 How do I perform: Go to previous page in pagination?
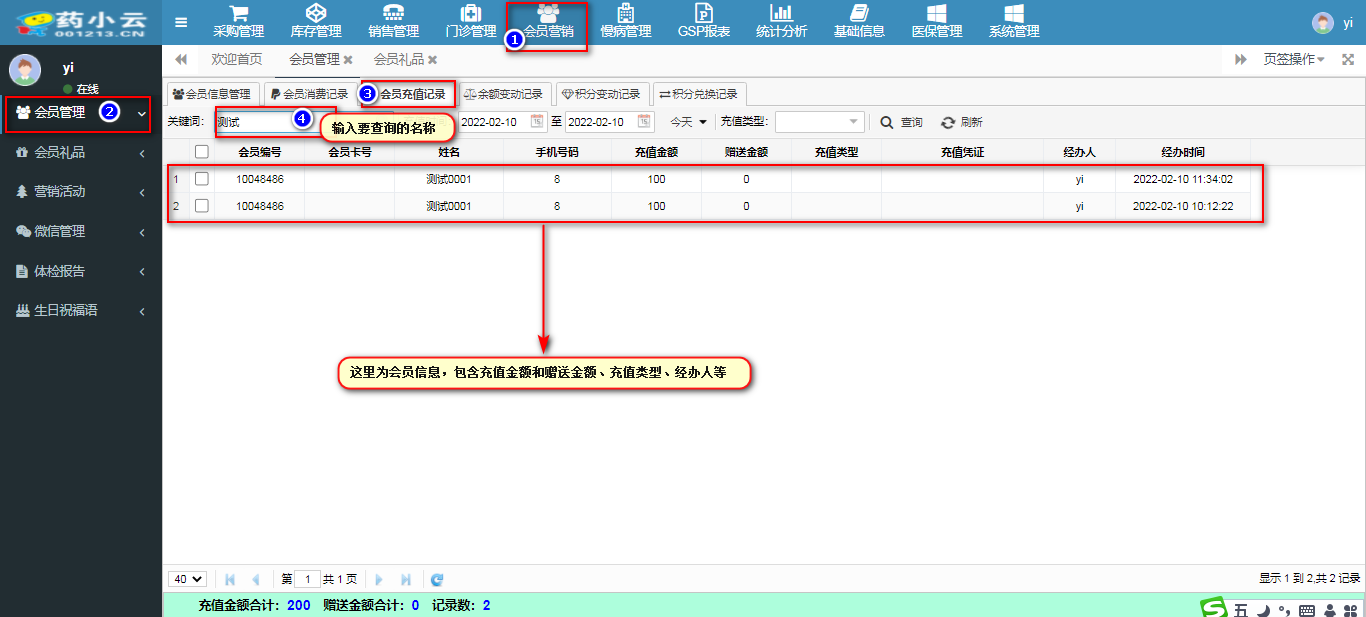256,579
